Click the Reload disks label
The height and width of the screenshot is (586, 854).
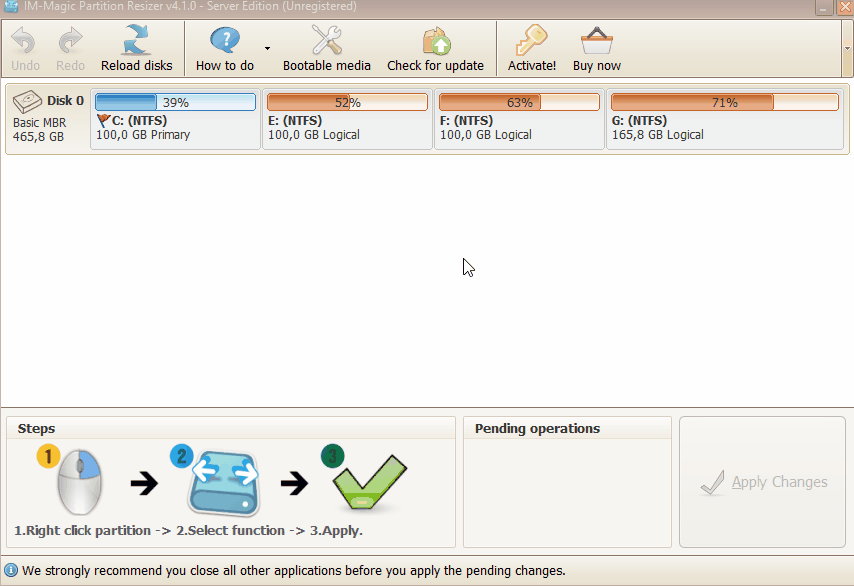click(137, 65)
